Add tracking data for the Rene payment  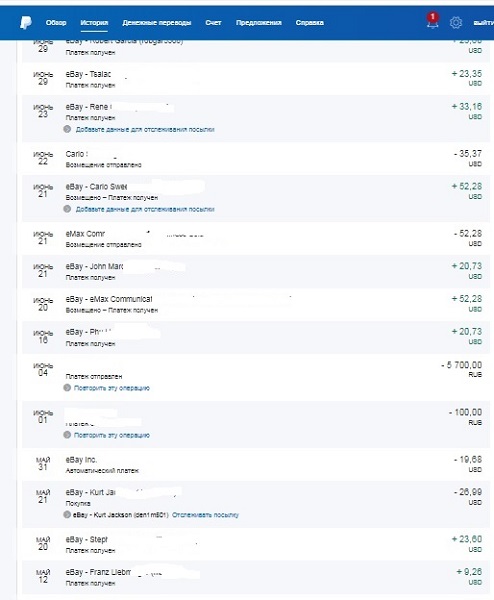point(145,129)
